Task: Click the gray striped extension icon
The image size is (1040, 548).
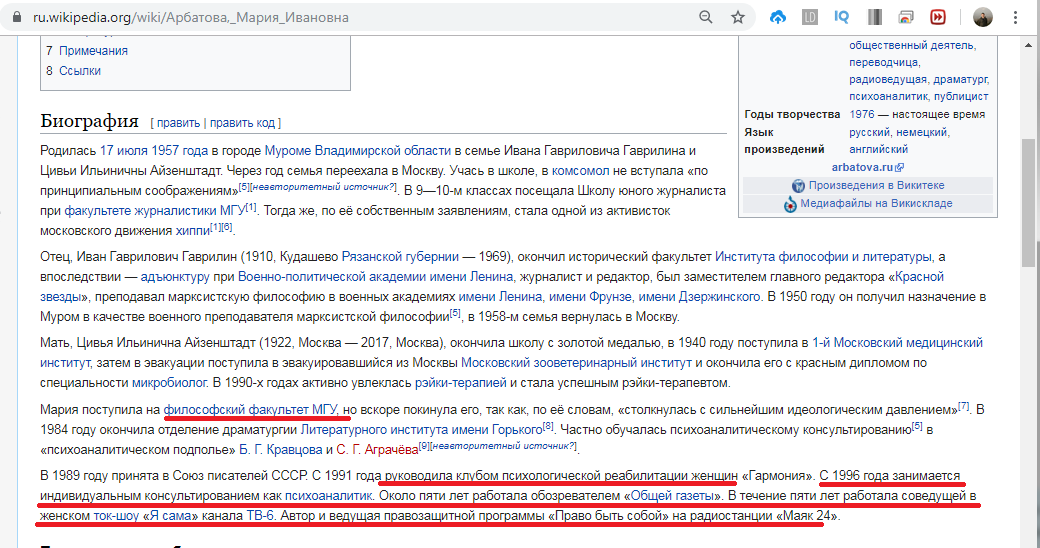Action: click(875, 17)
